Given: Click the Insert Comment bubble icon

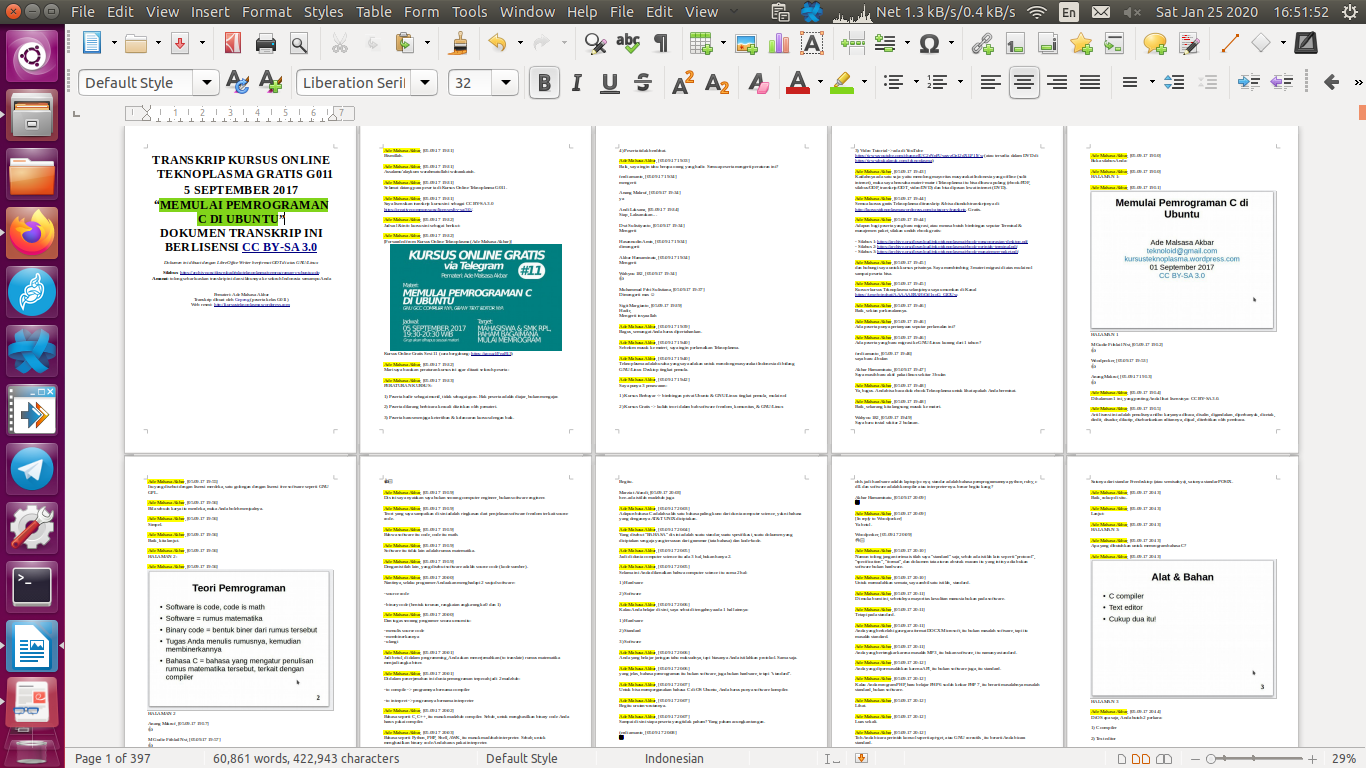Looking at the screenshot, I should click(x=1155, y=44).
